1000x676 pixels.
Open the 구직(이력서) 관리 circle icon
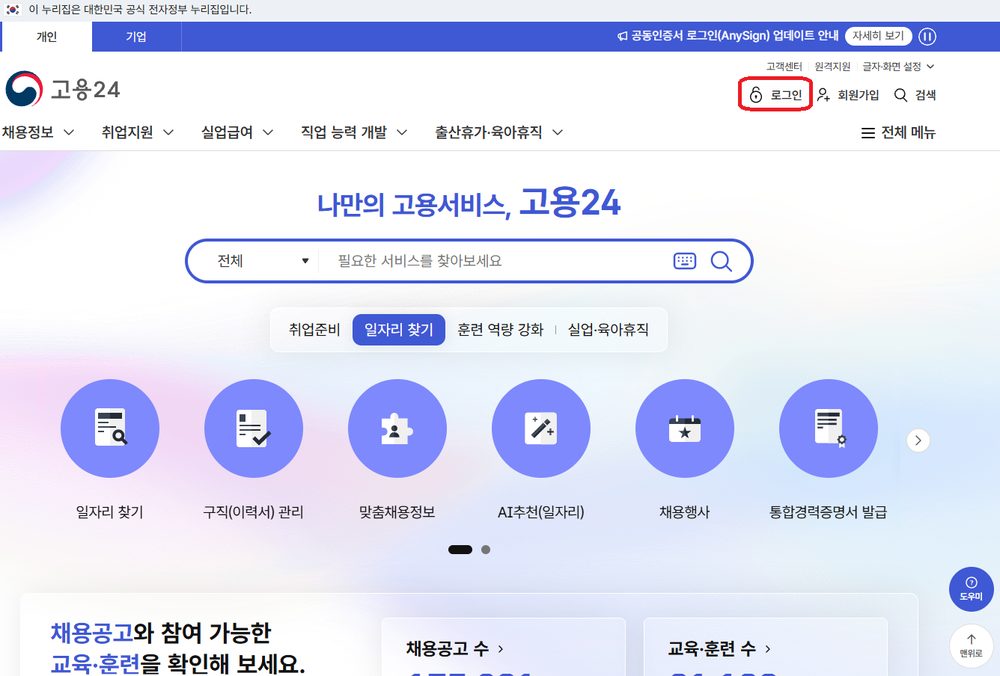pos(253,428)
